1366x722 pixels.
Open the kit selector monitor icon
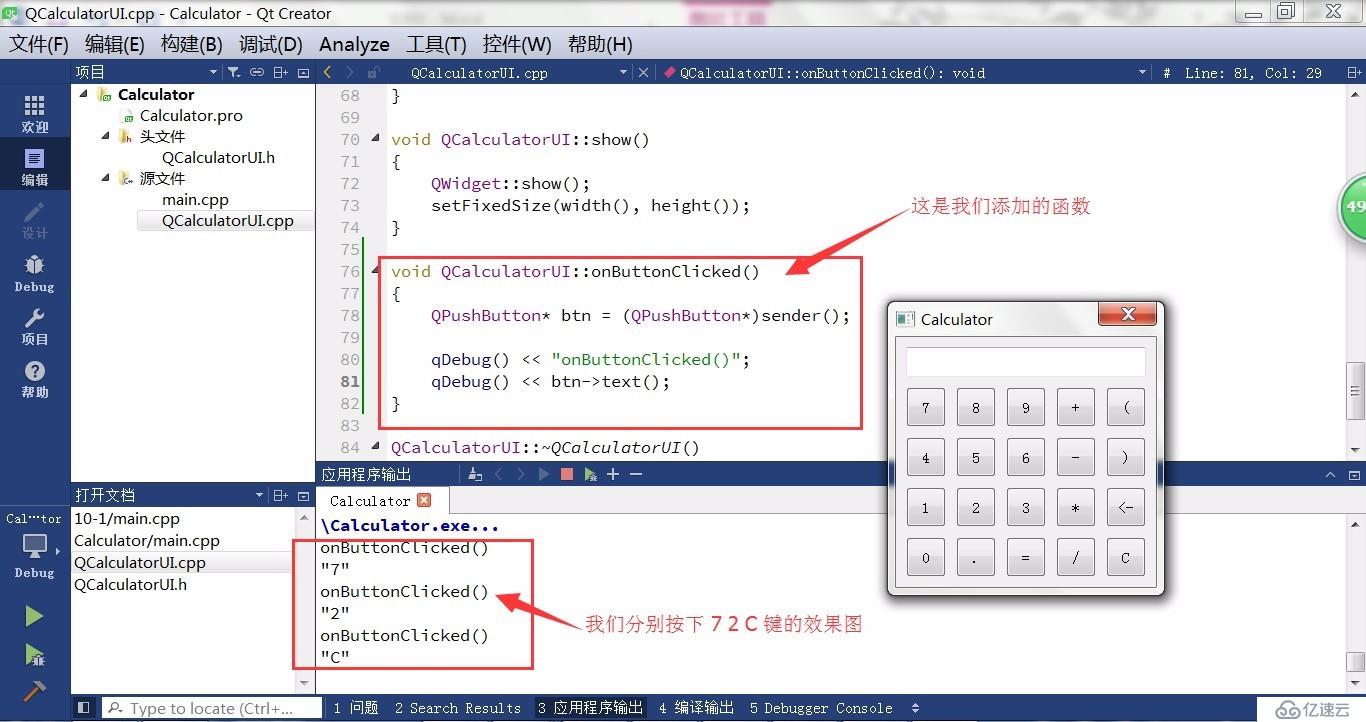(35, 546)
